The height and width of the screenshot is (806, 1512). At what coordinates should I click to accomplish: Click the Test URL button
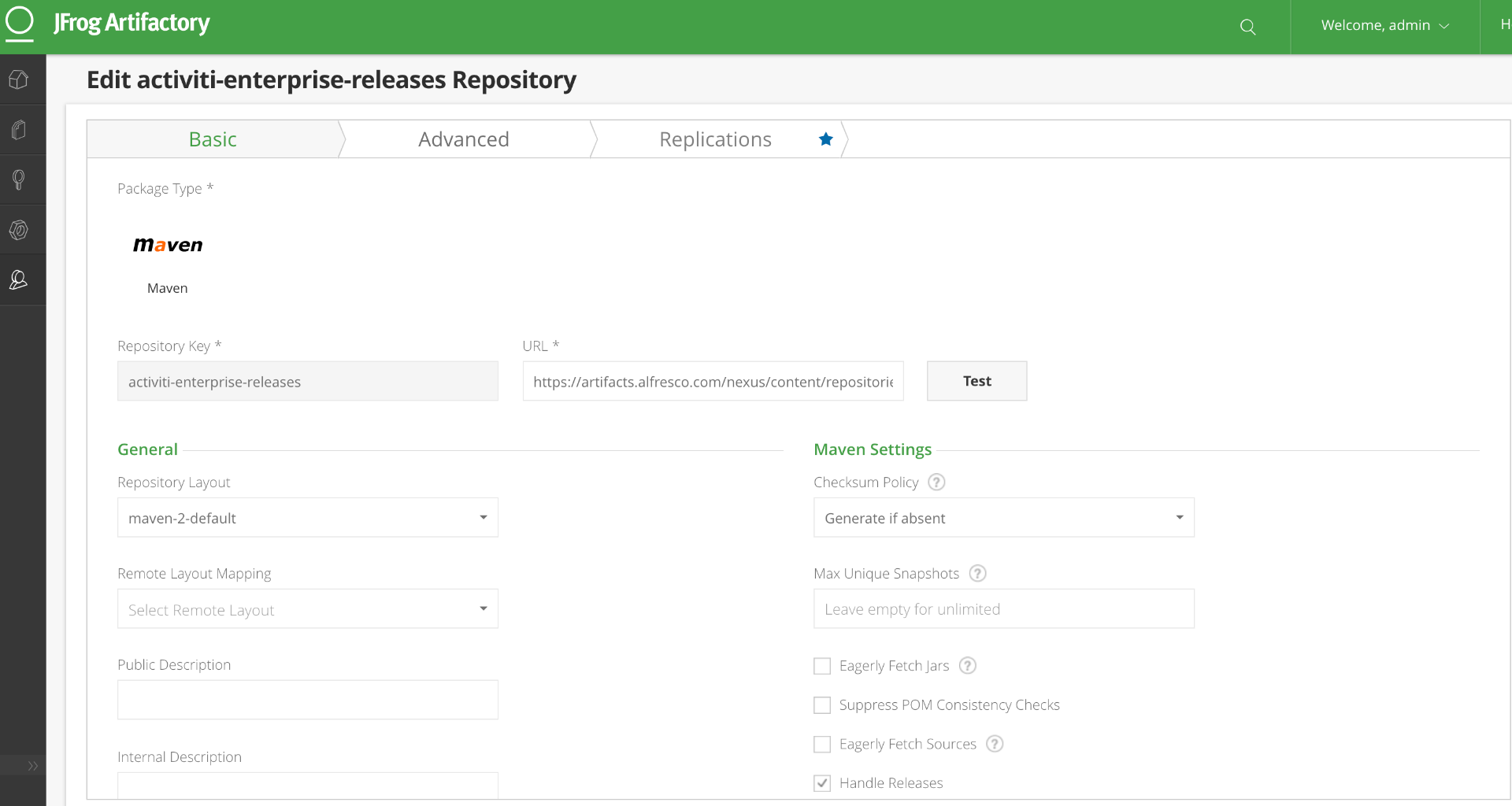[x=976, y=381]
